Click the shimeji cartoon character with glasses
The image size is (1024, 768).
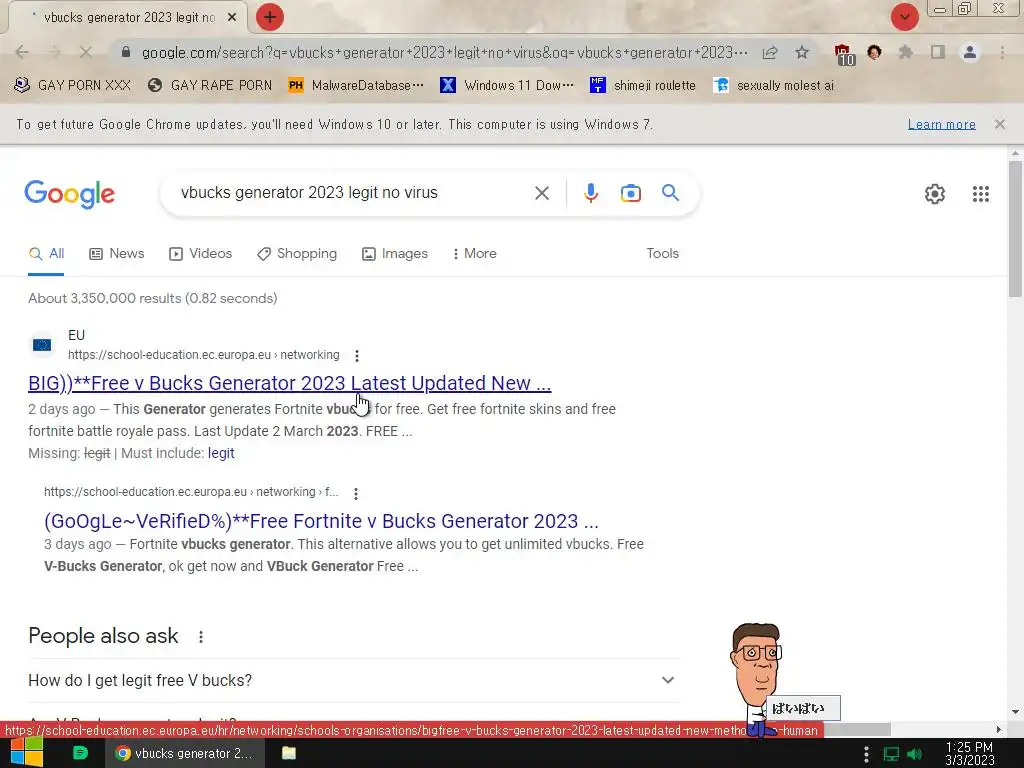point(756,679)
